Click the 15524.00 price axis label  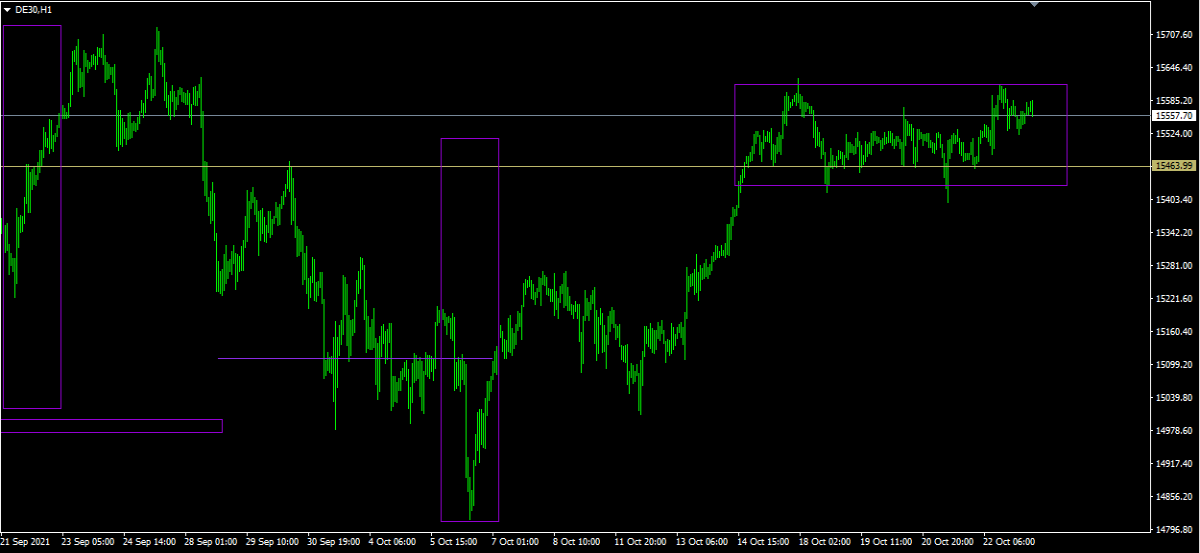click(x=1174, y=134)
